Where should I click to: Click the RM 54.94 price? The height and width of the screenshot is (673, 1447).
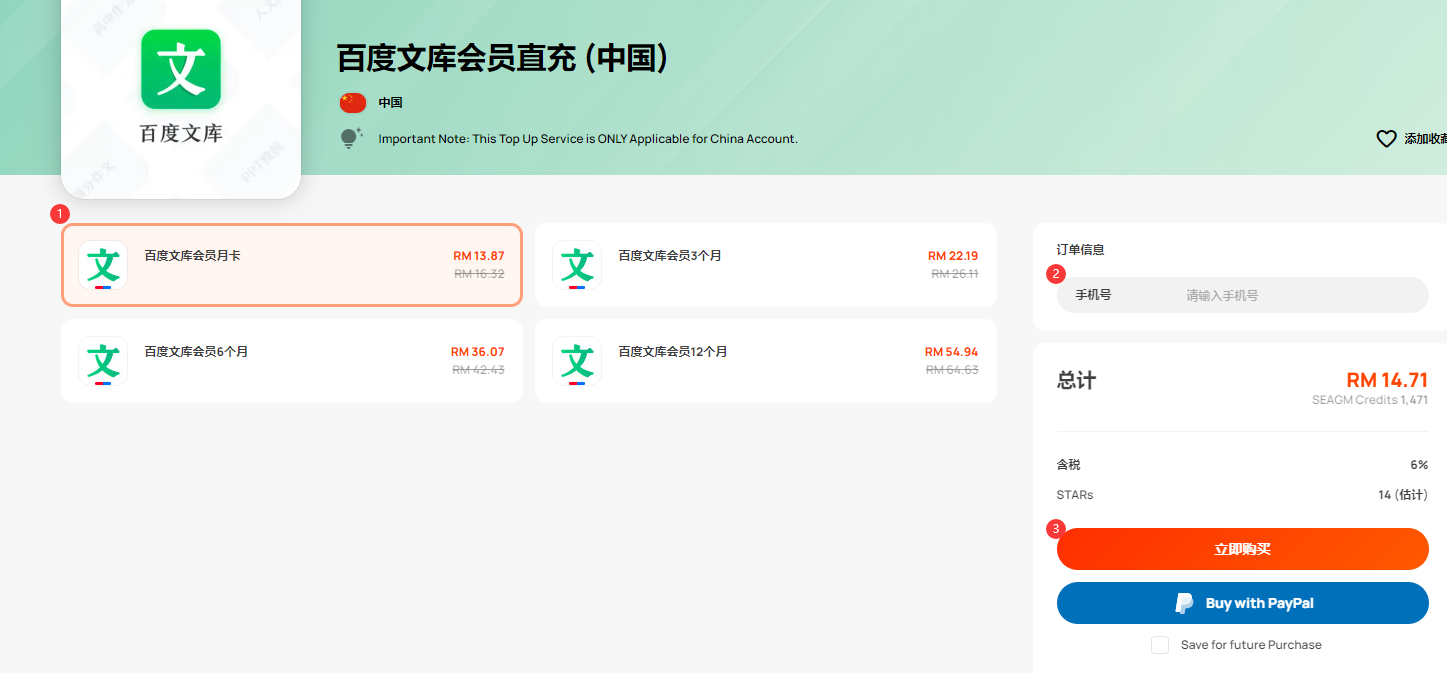(952, 352)
